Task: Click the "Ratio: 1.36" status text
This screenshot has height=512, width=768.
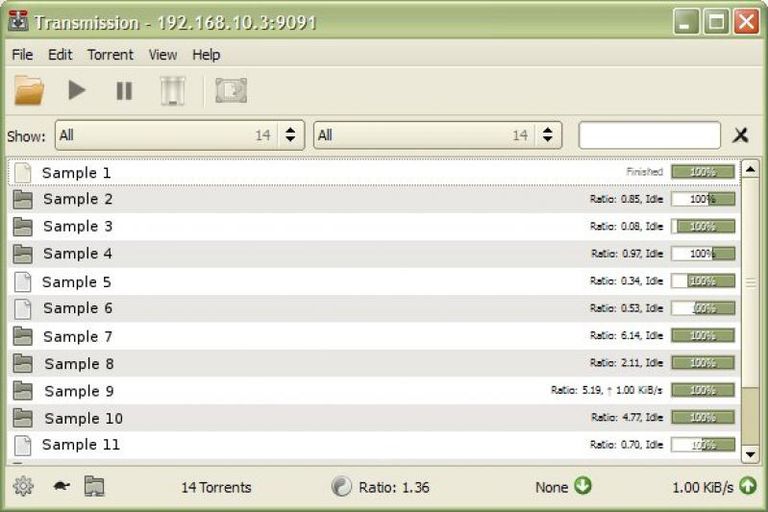Action: point(394,488)
